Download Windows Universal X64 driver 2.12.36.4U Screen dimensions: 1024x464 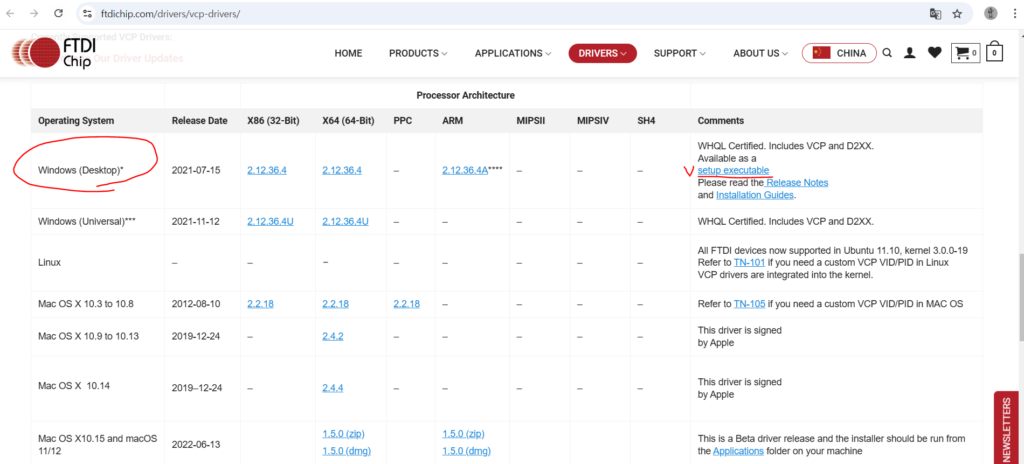coord(345,222)
